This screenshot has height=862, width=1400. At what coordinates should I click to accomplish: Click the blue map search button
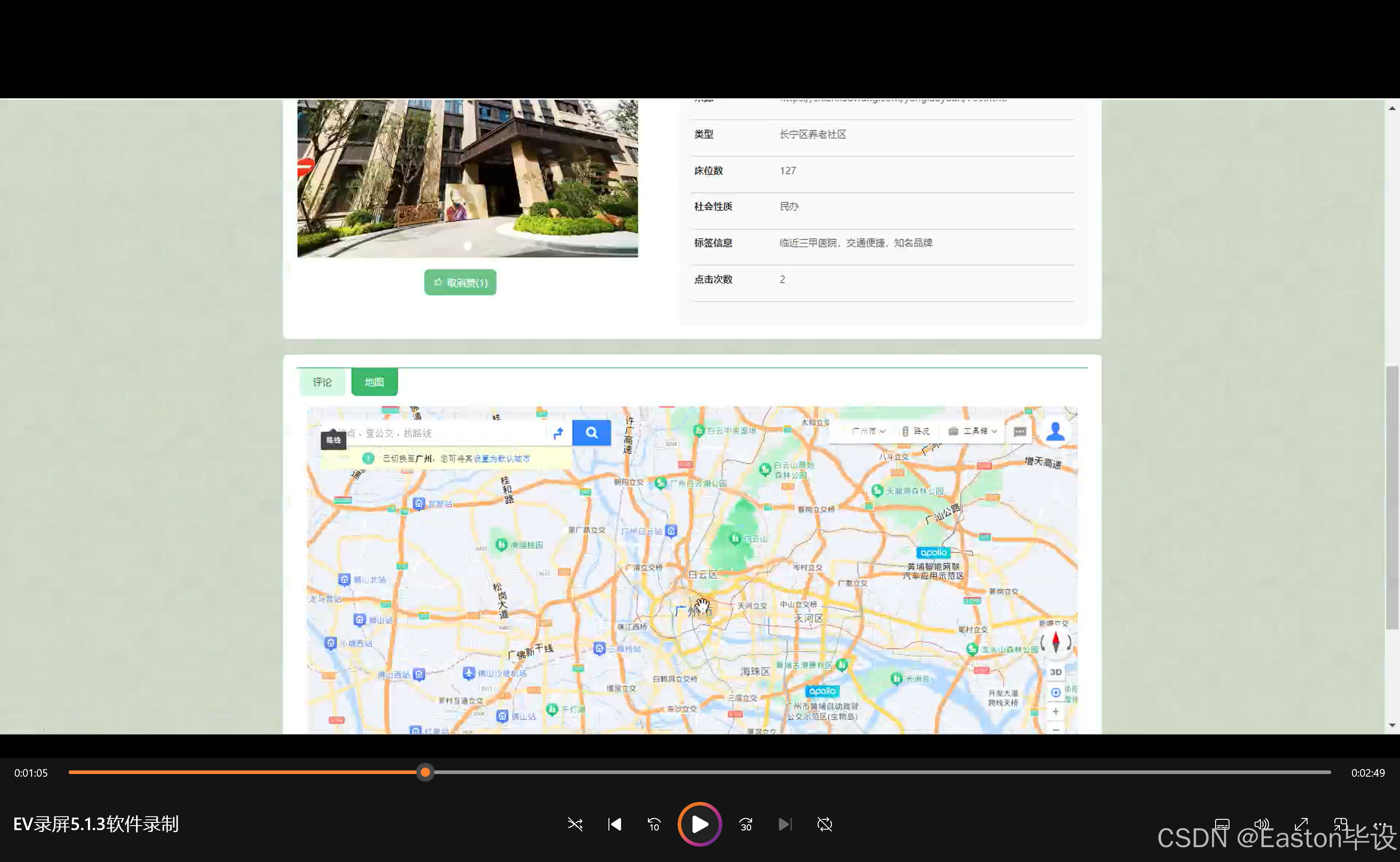pos(591,433)
